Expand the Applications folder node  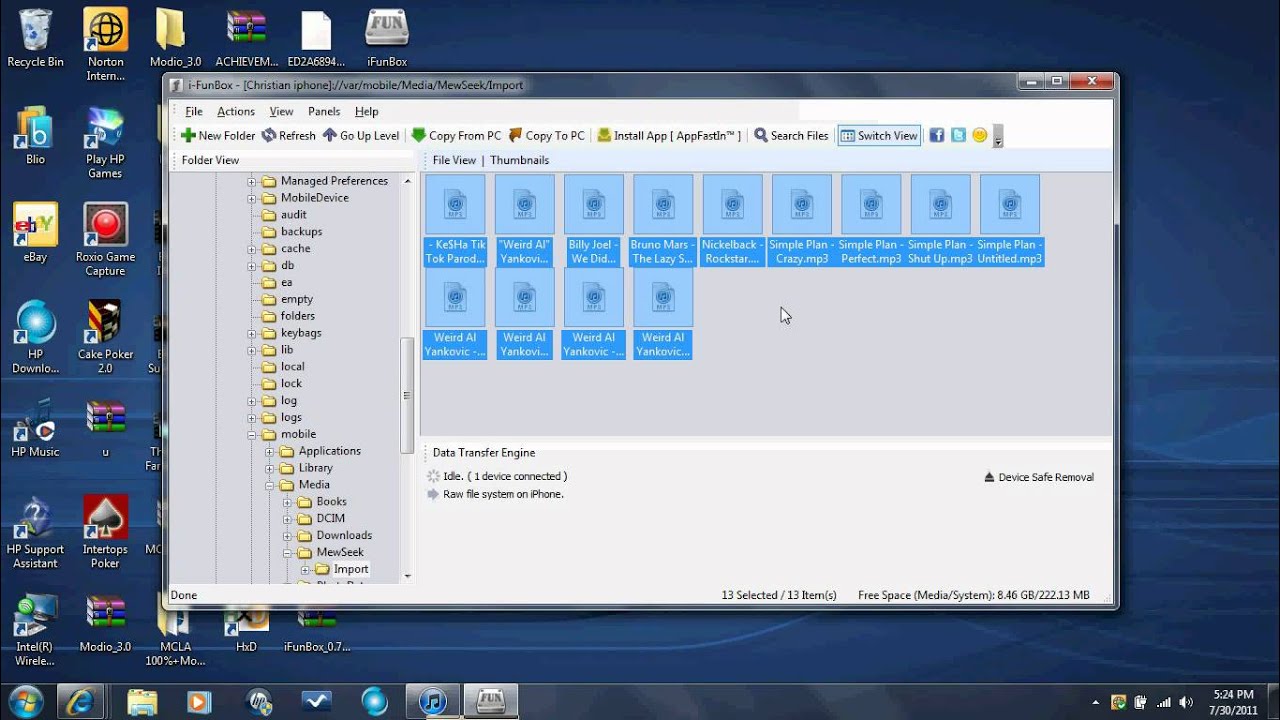coord(269,452)
